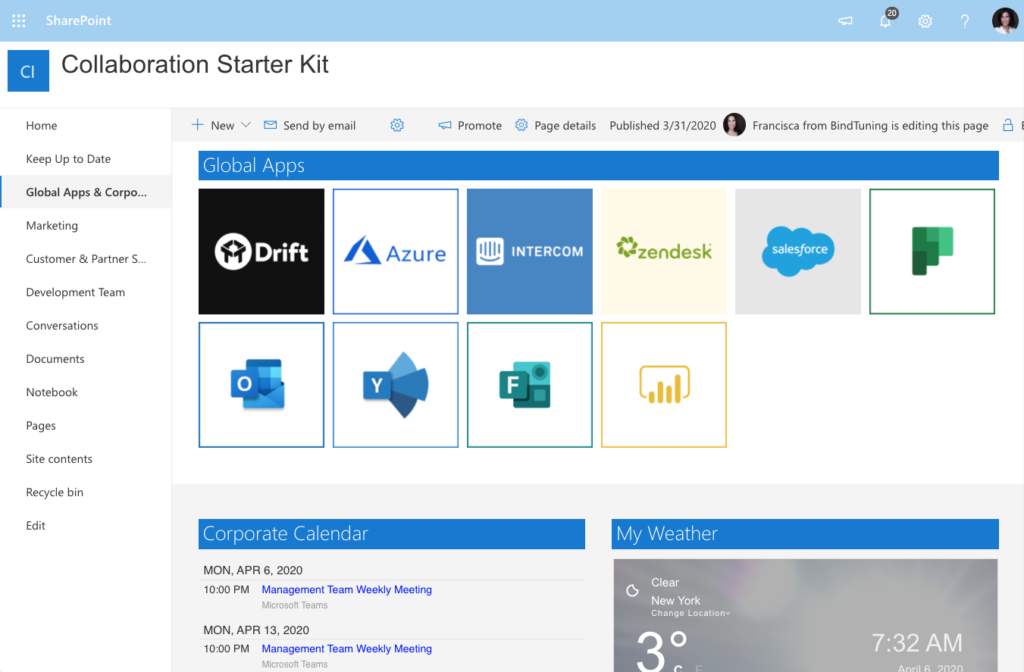The height and width of the screenshot is (672, 1024).
Task: Click the 7:32 AM time display
Action: coord(917,643)
